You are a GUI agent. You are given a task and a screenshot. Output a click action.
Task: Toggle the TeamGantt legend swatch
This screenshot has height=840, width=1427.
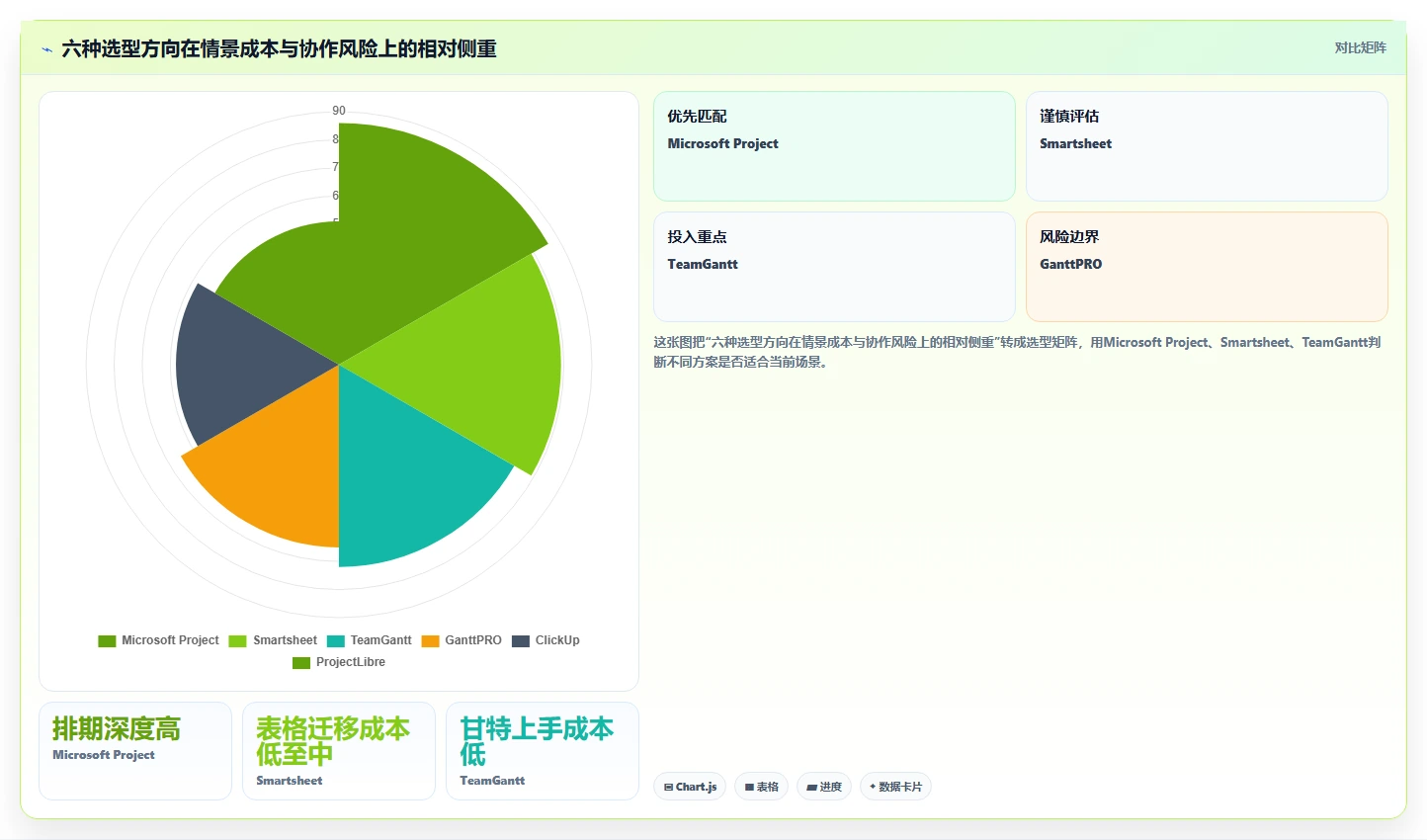coord(335,640)
